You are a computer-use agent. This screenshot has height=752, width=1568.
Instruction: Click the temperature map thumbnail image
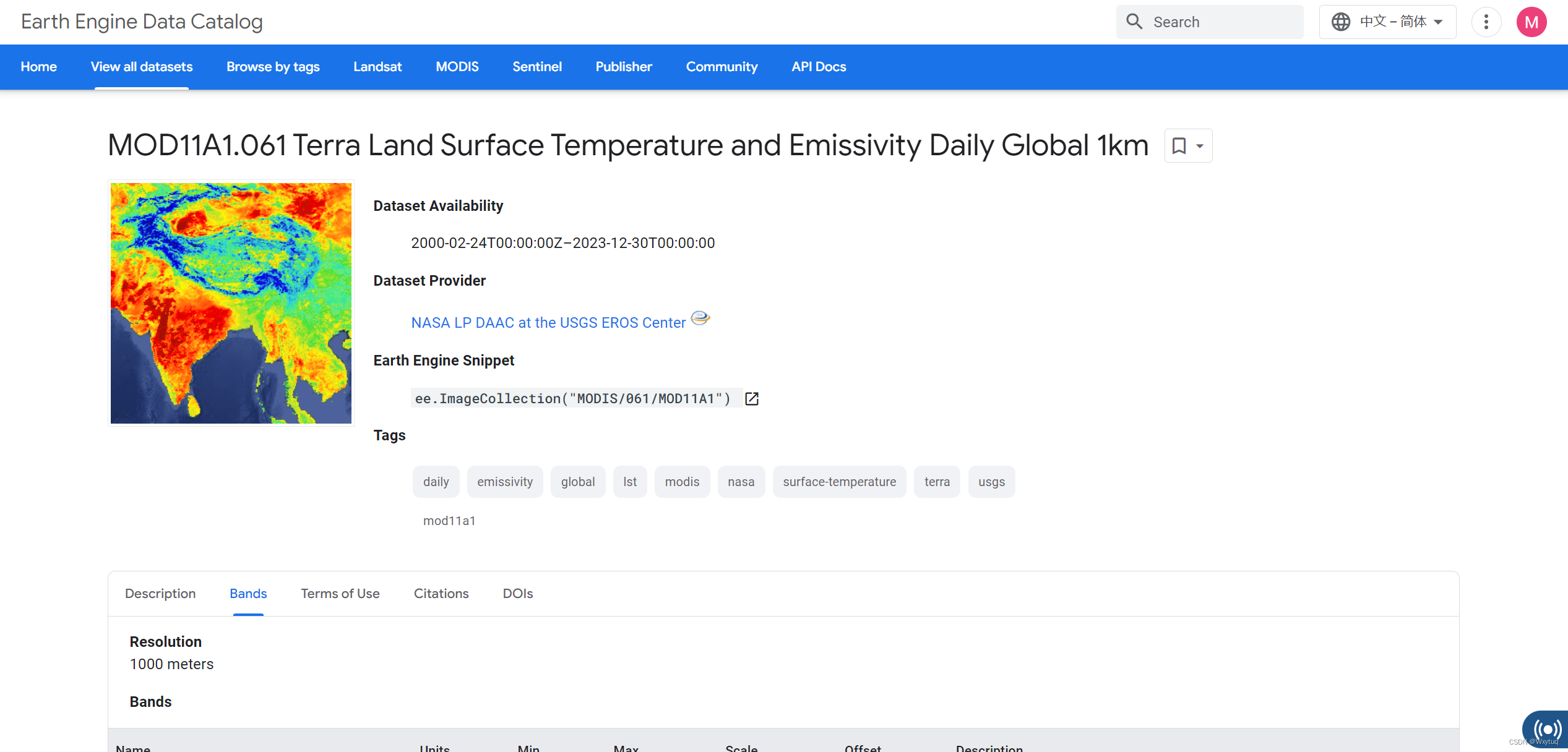[x=231, y=303]
